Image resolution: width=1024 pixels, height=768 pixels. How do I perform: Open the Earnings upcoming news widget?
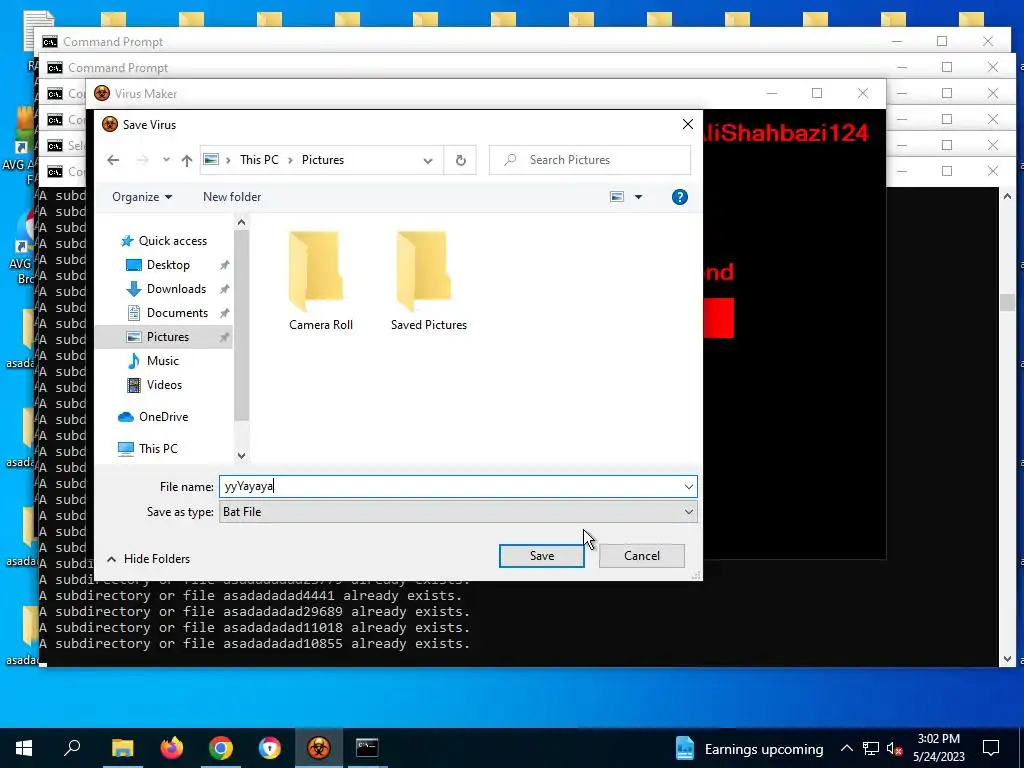(748, 748)
